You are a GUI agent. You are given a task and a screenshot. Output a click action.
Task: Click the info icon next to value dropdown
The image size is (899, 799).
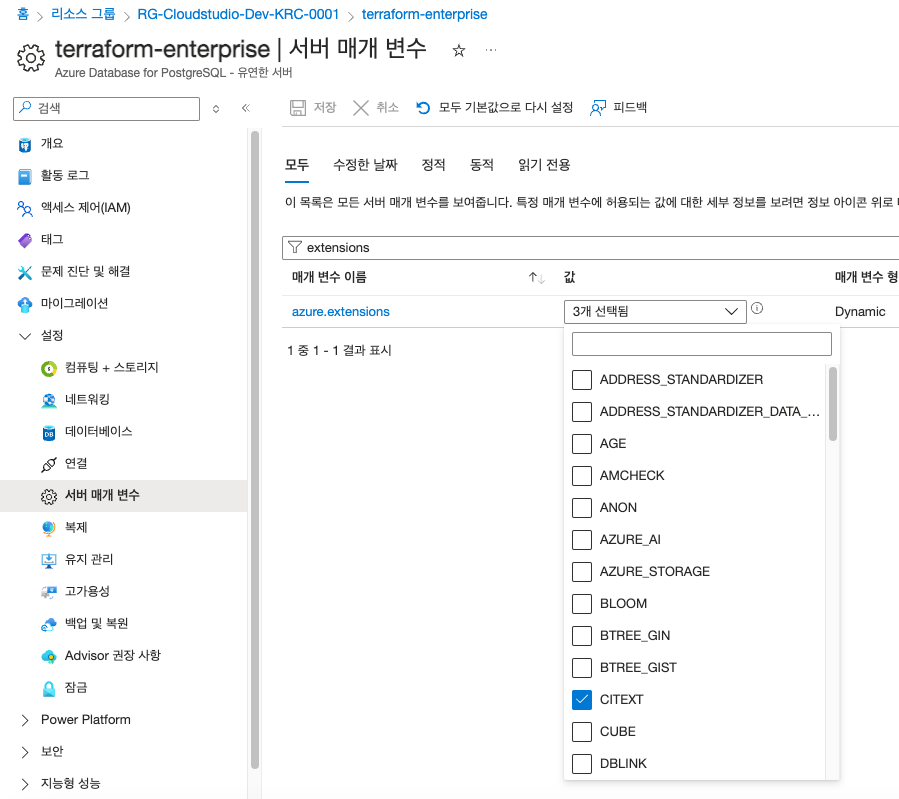(x=757, y=308)
